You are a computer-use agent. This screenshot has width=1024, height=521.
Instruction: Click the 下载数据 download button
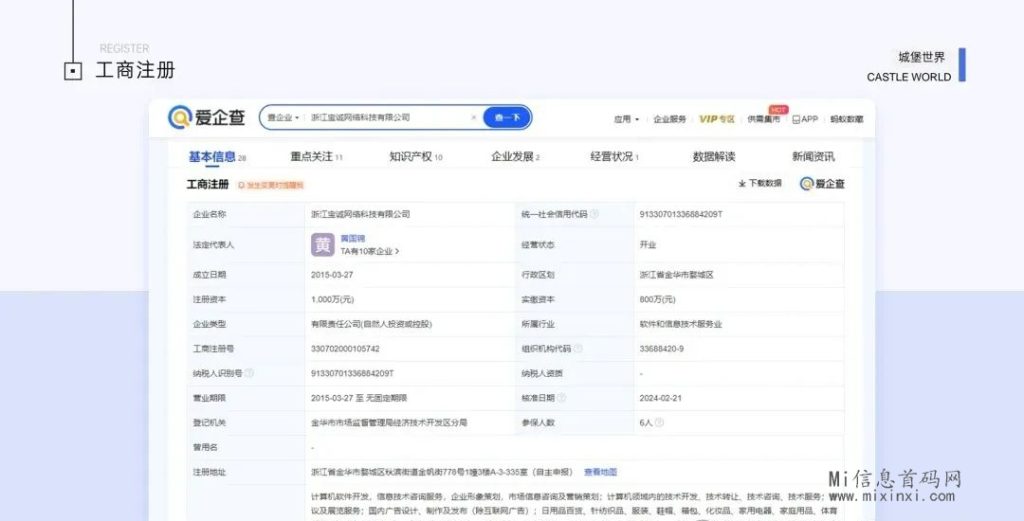(760, 184)
